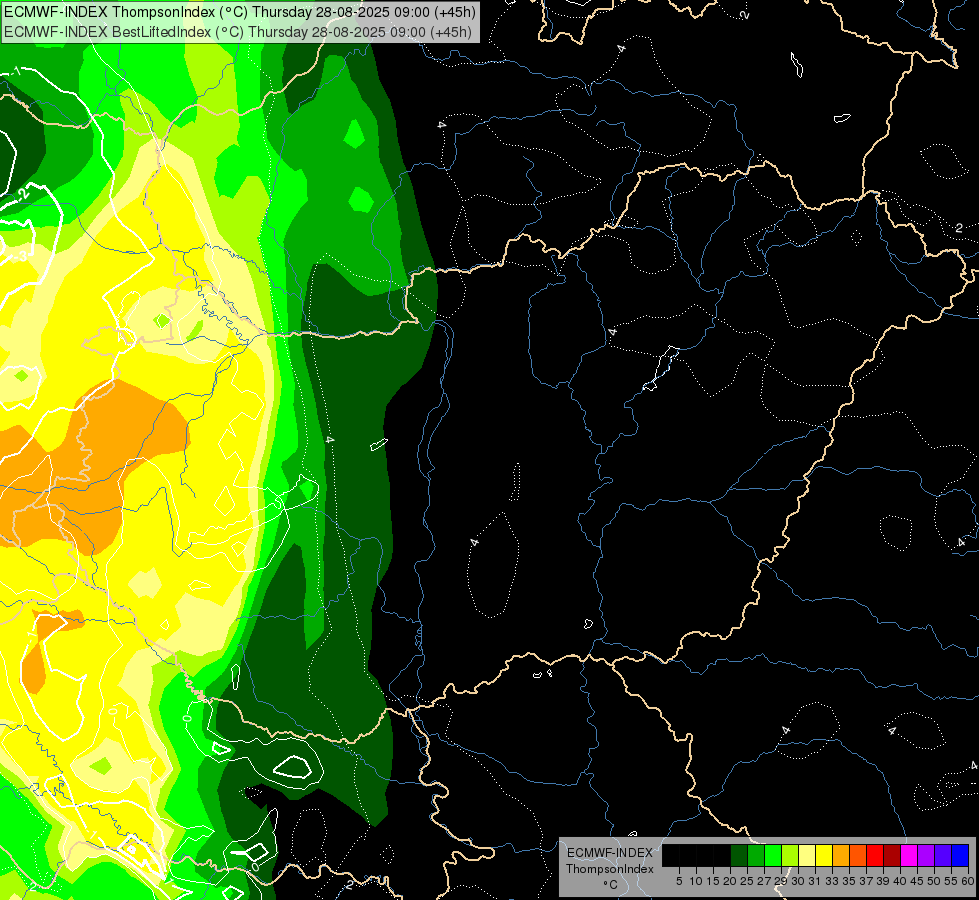Select the magenta 40–45 legend swatch

(909, 855)
